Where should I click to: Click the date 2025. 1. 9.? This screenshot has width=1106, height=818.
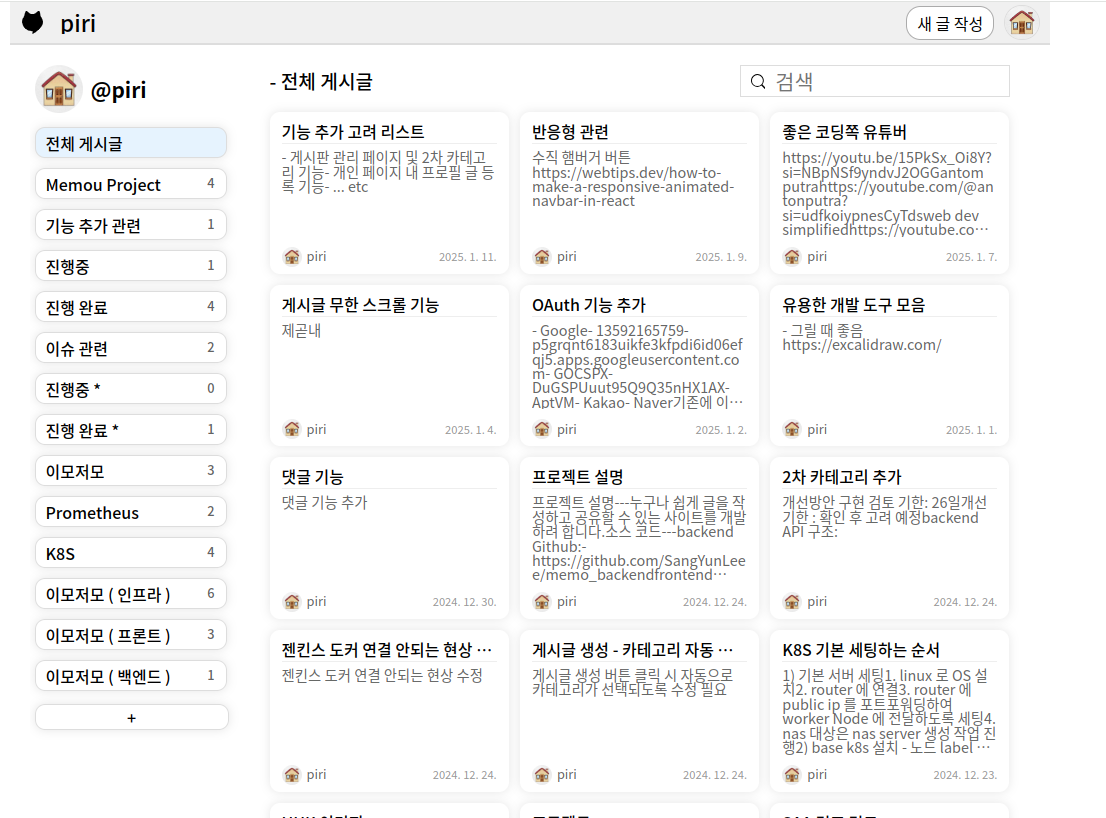tap(721, 257)
